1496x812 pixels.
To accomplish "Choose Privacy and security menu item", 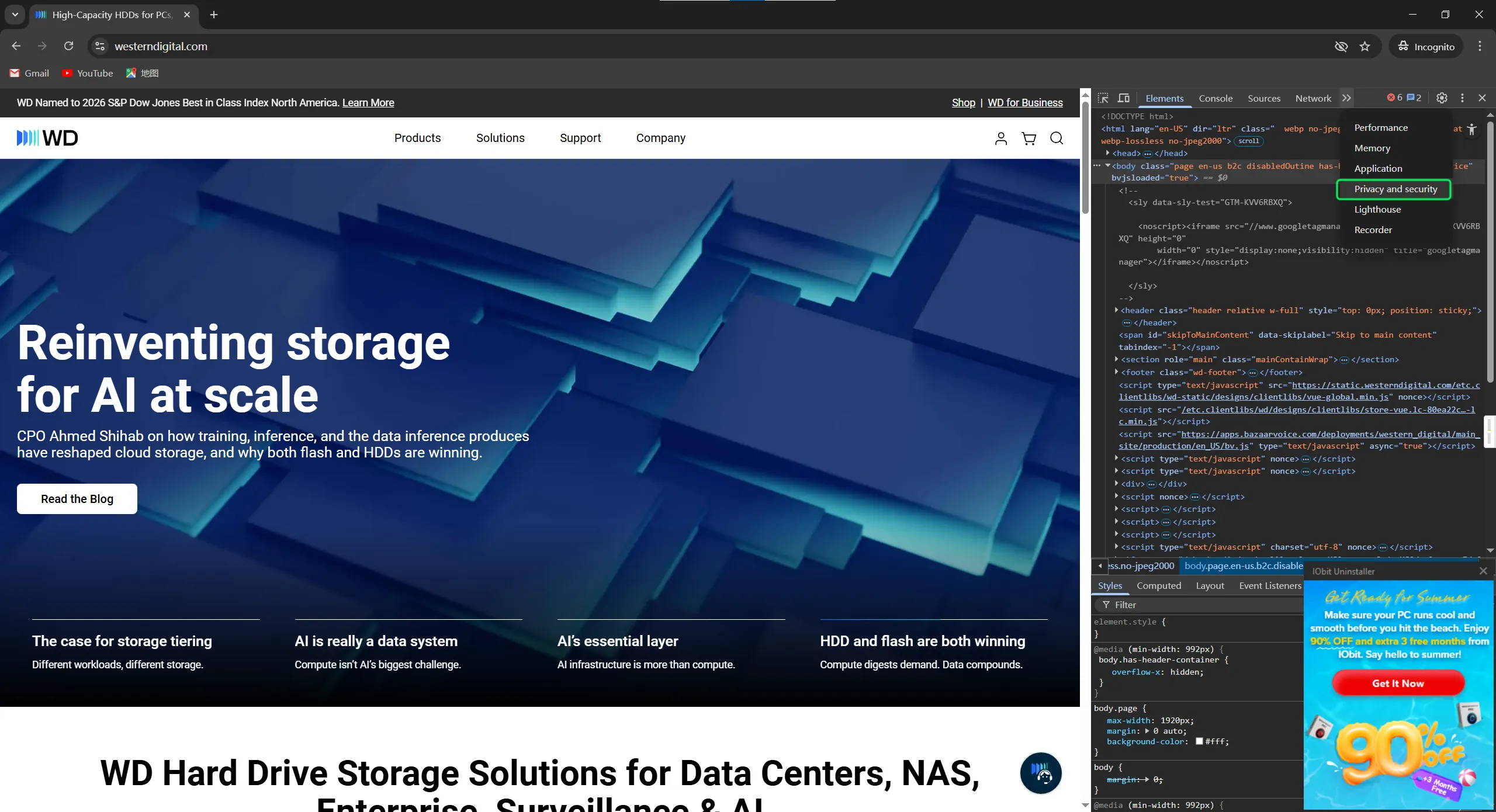I will point(1394,189).
